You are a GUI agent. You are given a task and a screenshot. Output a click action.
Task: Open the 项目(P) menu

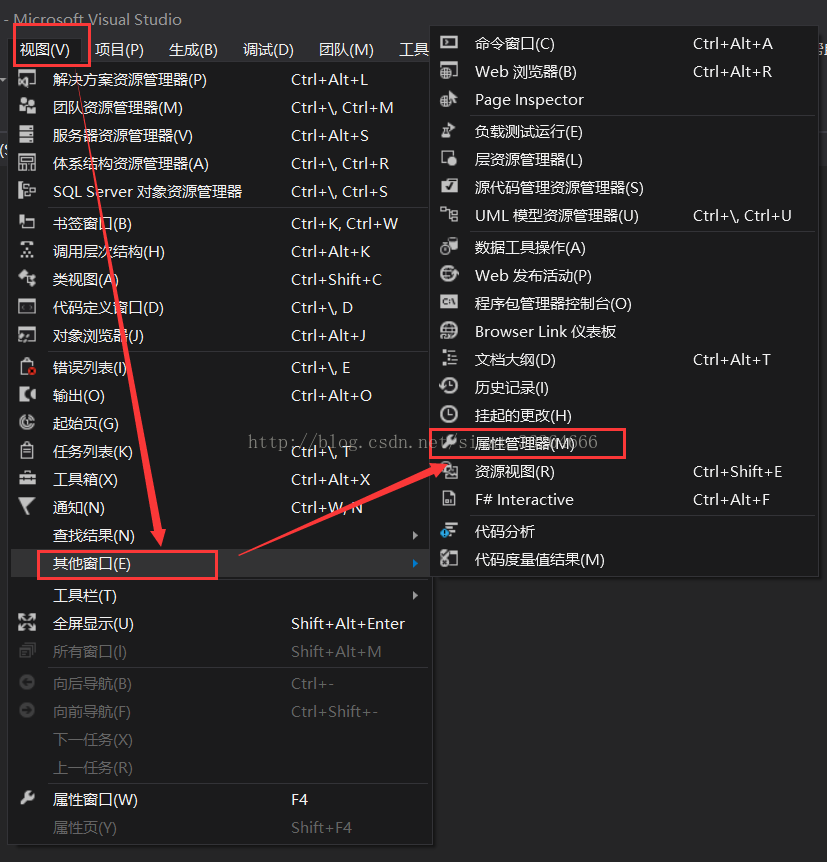[x=119, y=50]
